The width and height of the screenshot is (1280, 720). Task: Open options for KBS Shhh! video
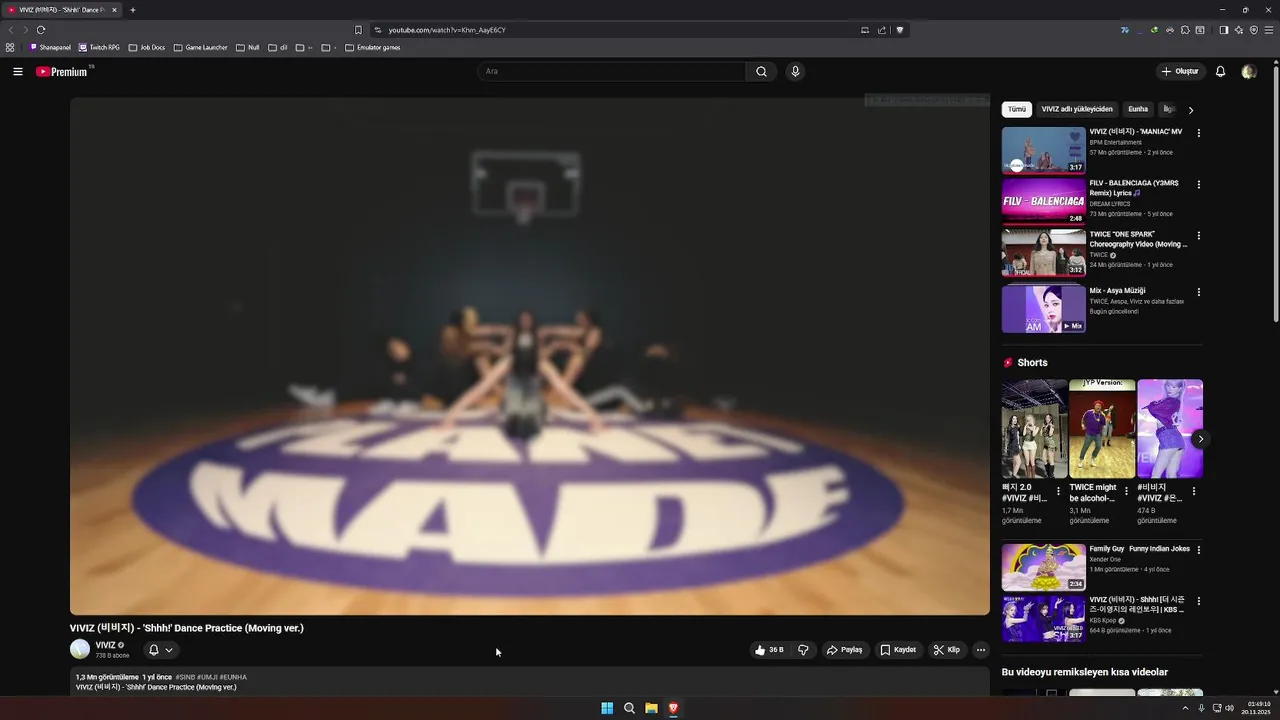(1199, 601)
